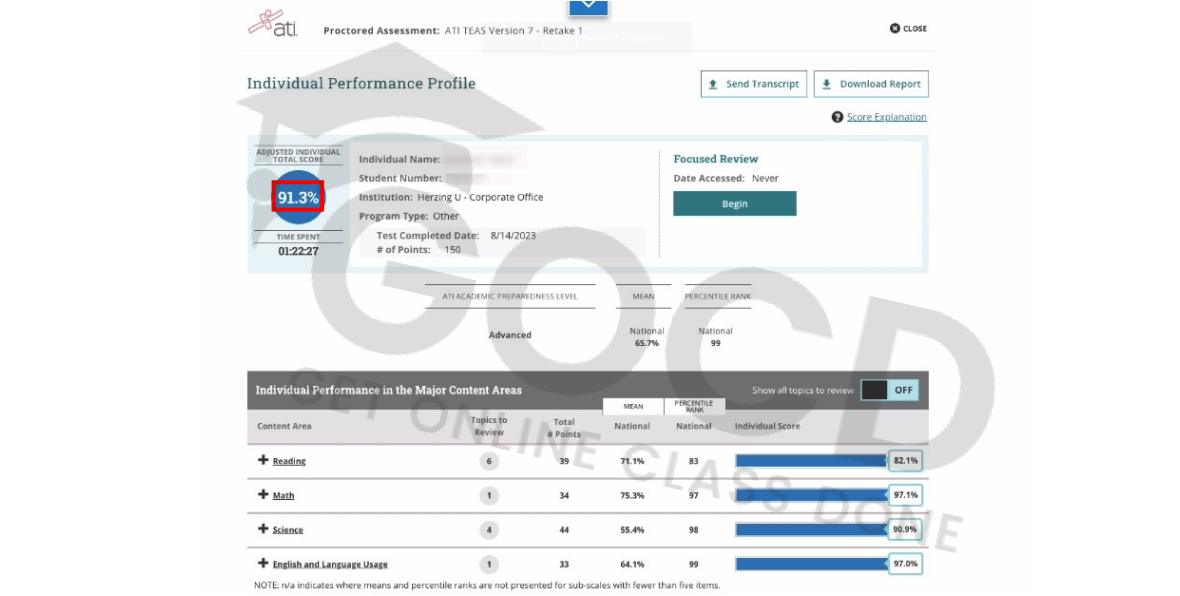Expand the Science content area row
This screenshot has width=1180, height=596.
pyautogui.click(x=264, y=529)
